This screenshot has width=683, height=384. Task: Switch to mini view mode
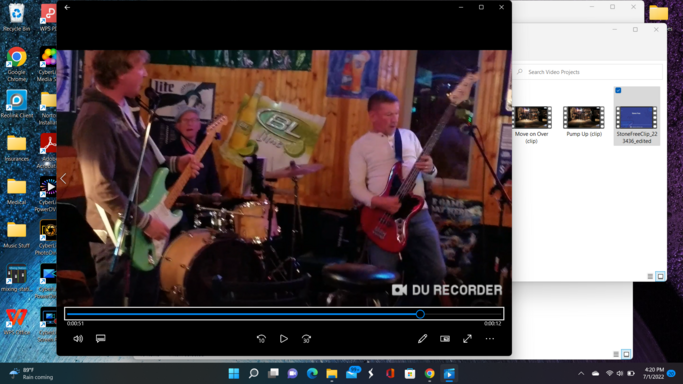pyautogui.click(x=445, y=338)
